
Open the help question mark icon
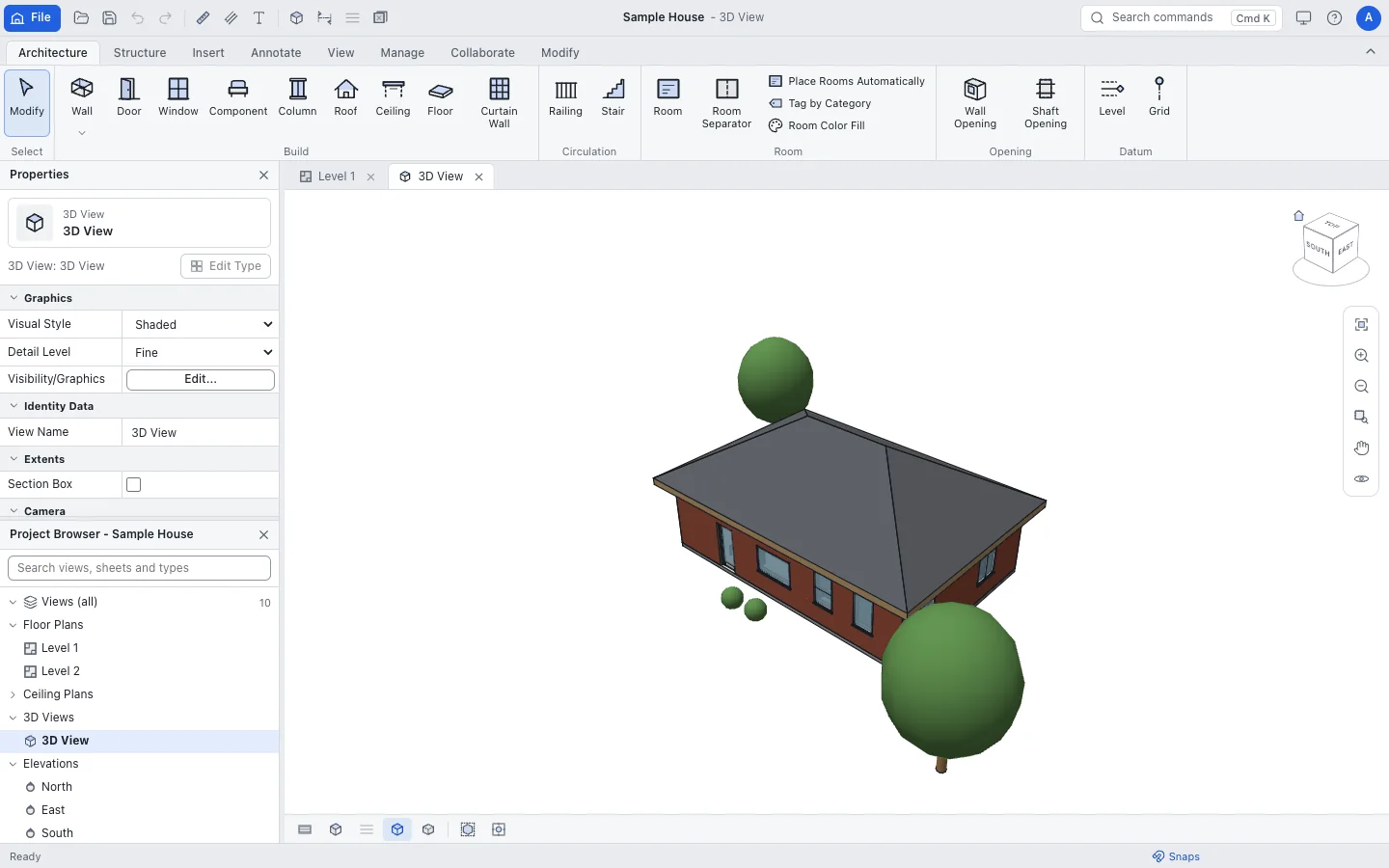click(1334, 17)
